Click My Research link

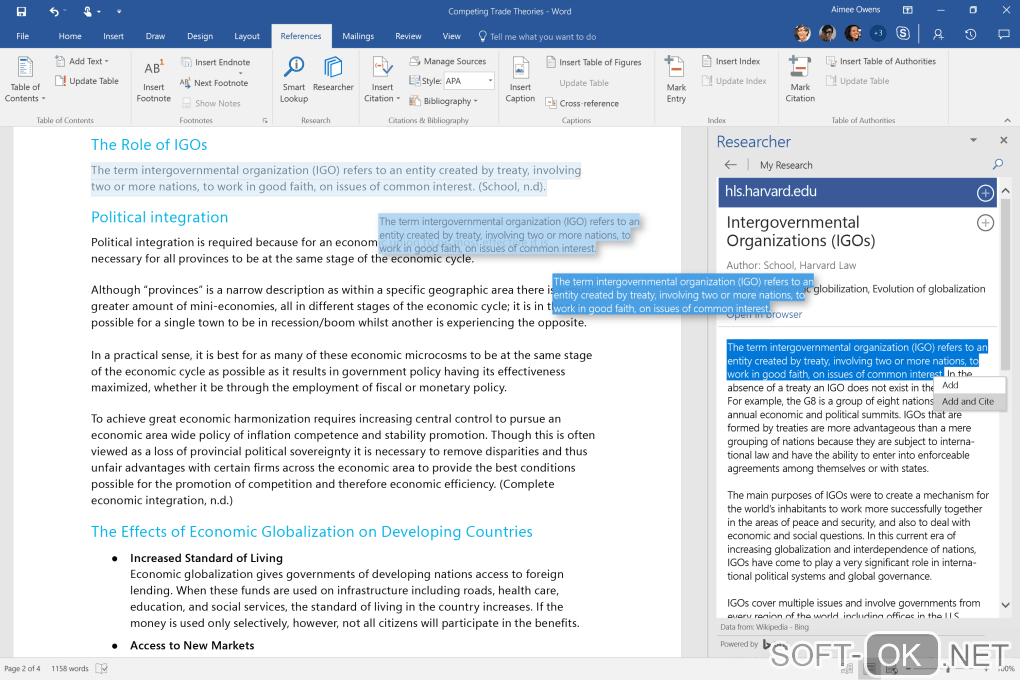(x=786, y=165)
